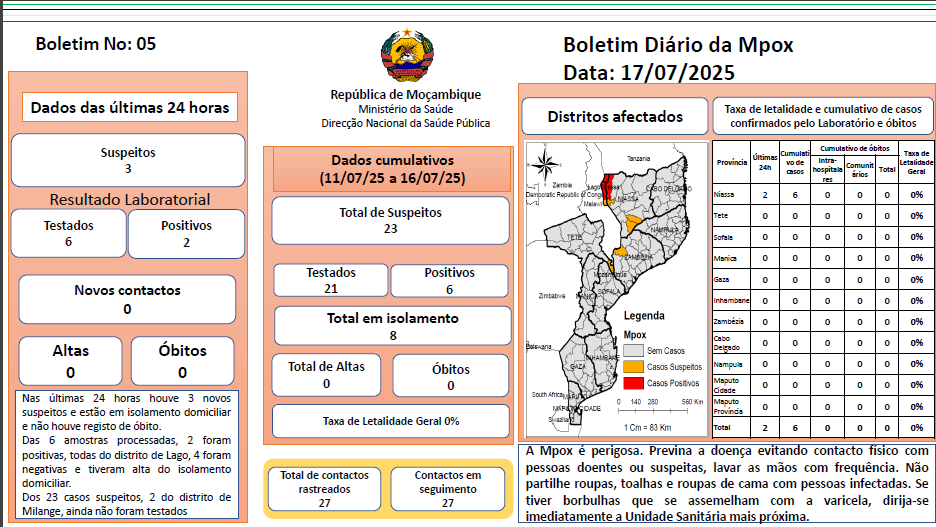936x527 pixels.
Task: Click 'Direcção Nacional da Saúde Pública' line
Action: 406,123
